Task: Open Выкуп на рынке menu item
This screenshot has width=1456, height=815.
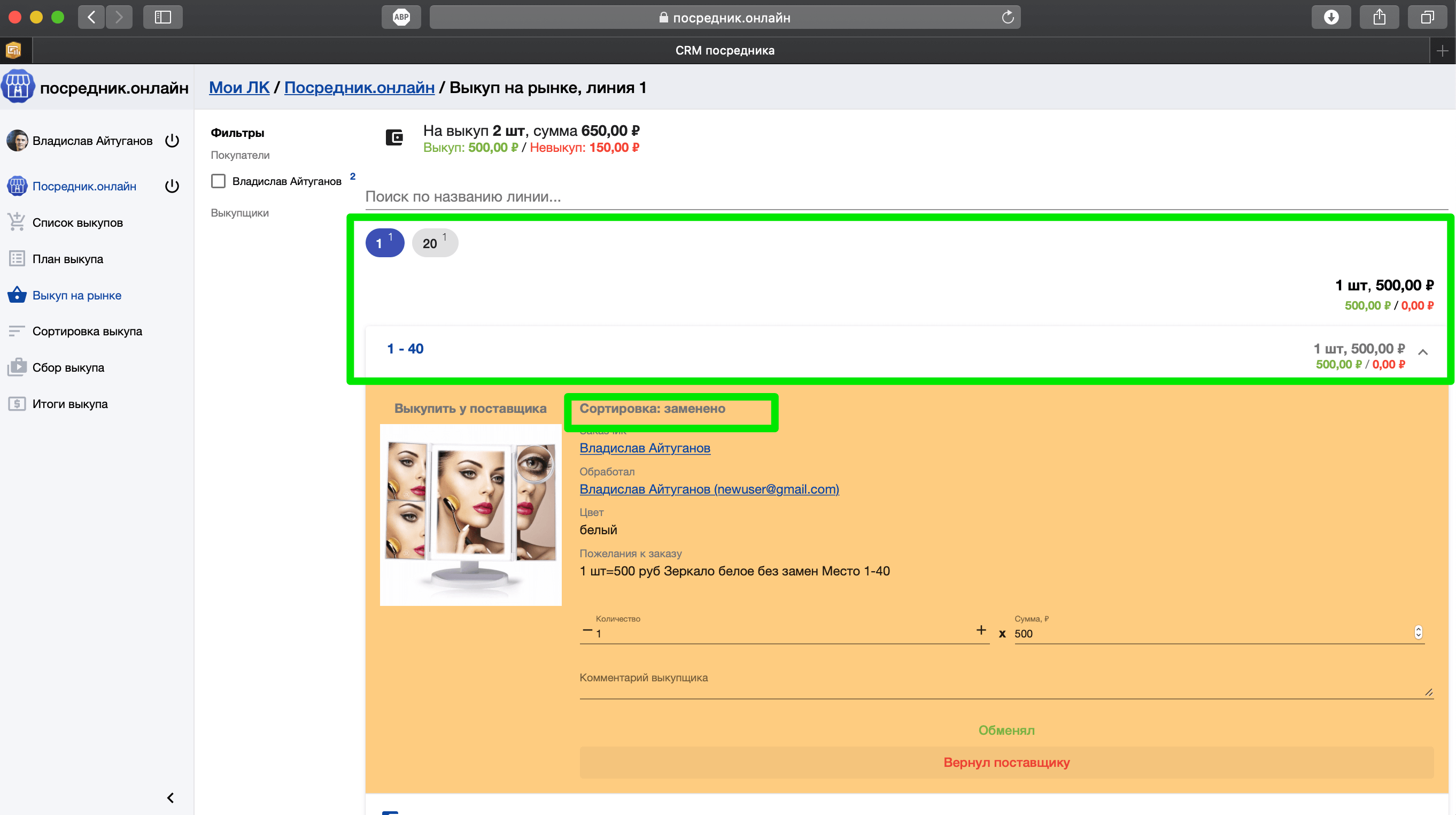Action: click(77, 295)
